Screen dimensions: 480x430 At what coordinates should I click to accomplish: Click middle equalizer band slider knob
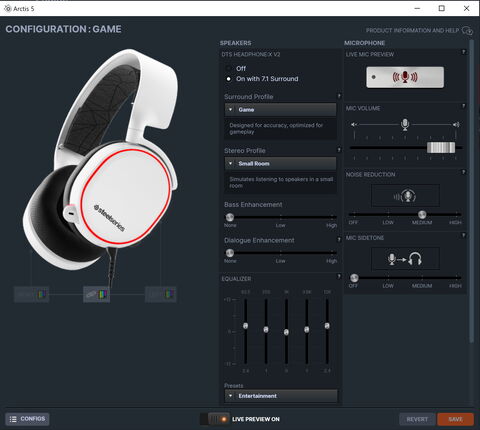[x=286, y=332]
